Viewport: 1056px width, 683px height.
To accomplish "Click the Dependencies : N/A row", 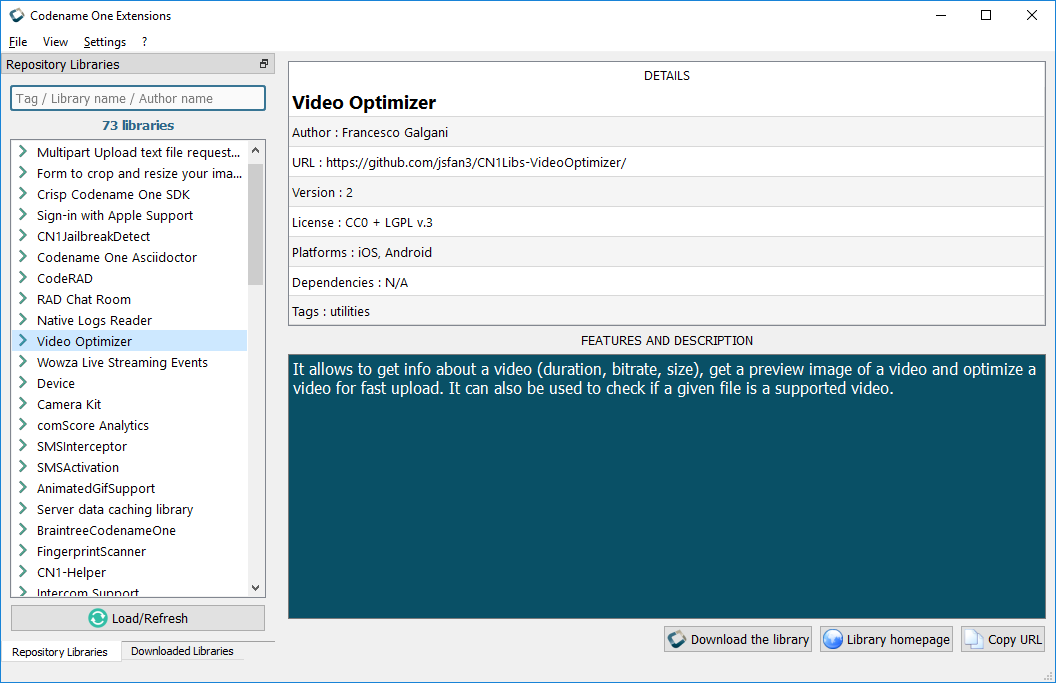I will point(667,282).
